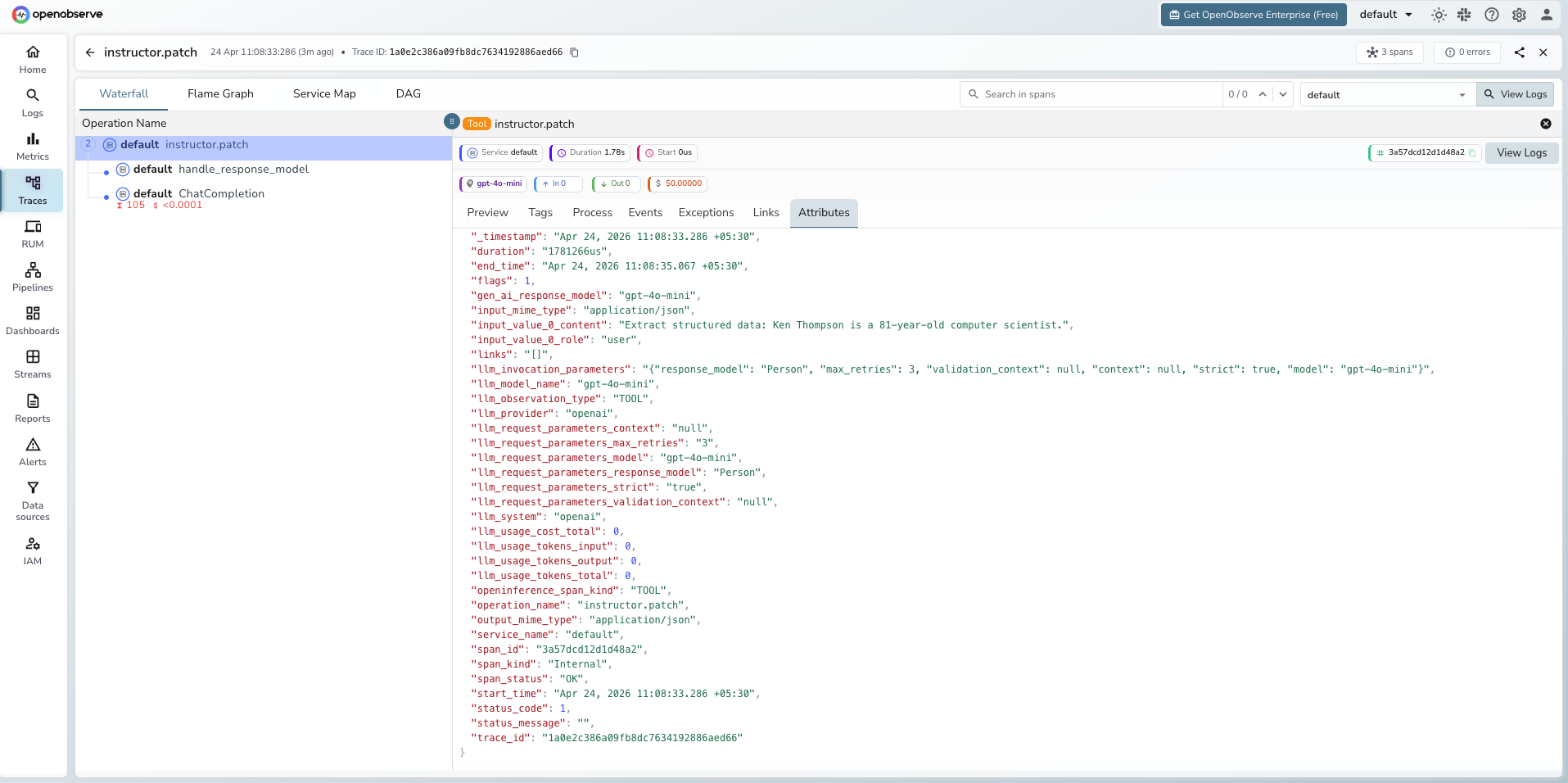Toggle light or dark theme

click(x=1439, y=15)
